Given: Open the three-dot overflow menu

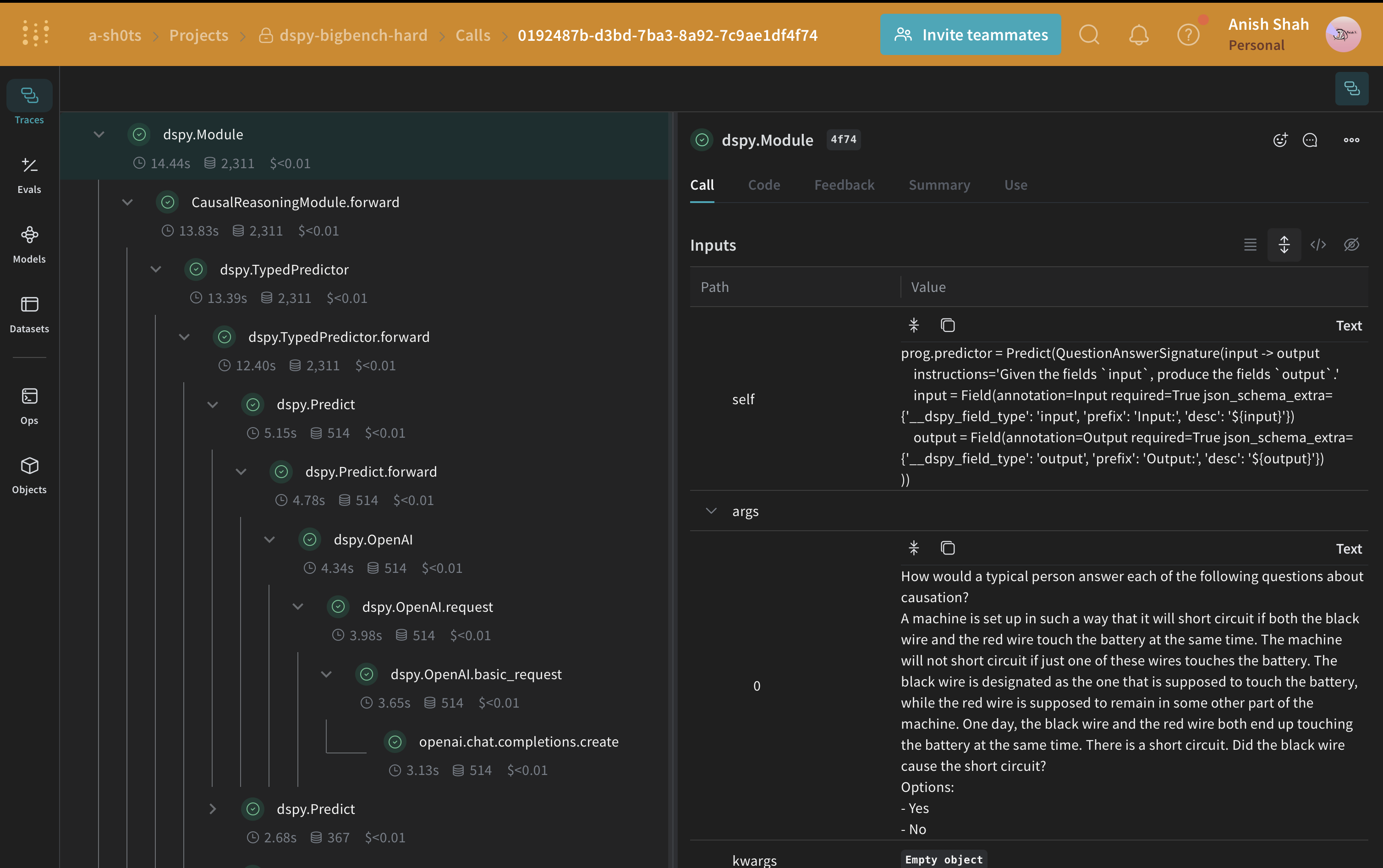Looking at the screenshot, I should click(x=1352, y=139).
